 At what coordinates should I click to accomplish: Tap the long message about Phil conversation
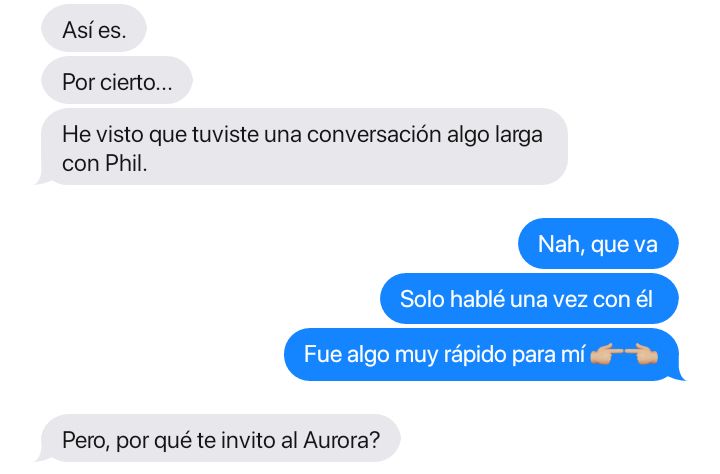pos(302,147)
